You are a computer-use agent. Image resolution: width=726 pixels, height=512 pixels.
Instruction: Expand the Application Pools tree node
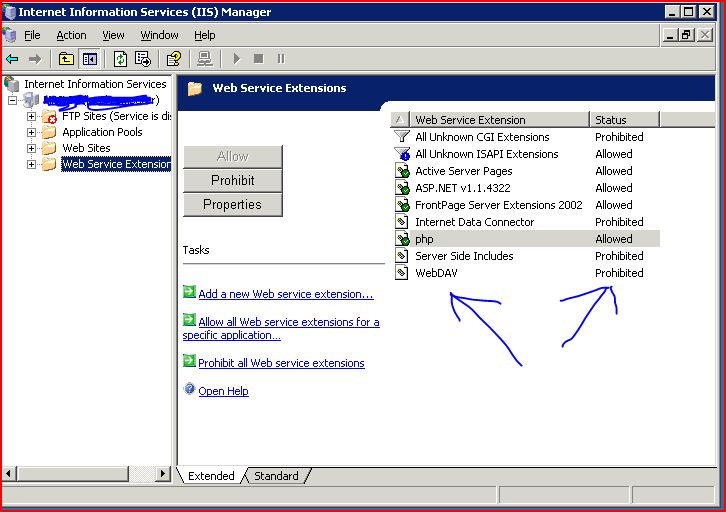click(x=31, y=132)
